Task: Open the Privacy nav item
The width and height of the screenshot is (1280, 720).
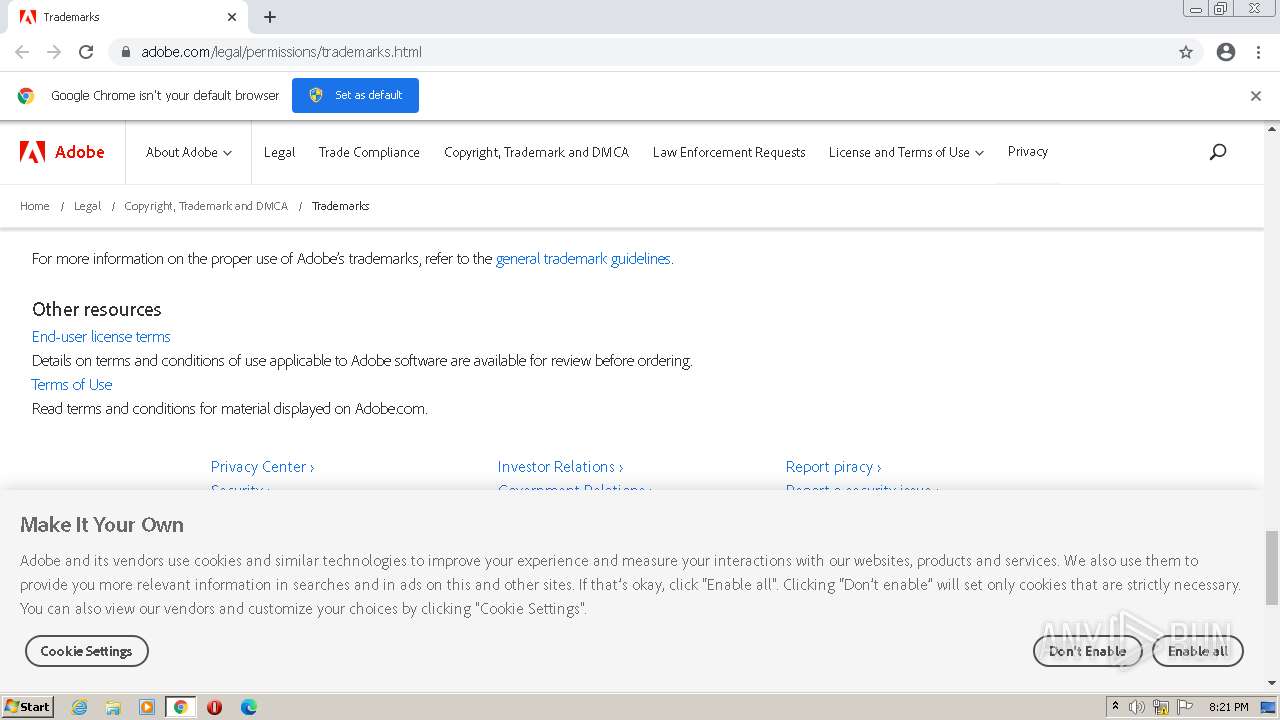Action: (1028, 152)
